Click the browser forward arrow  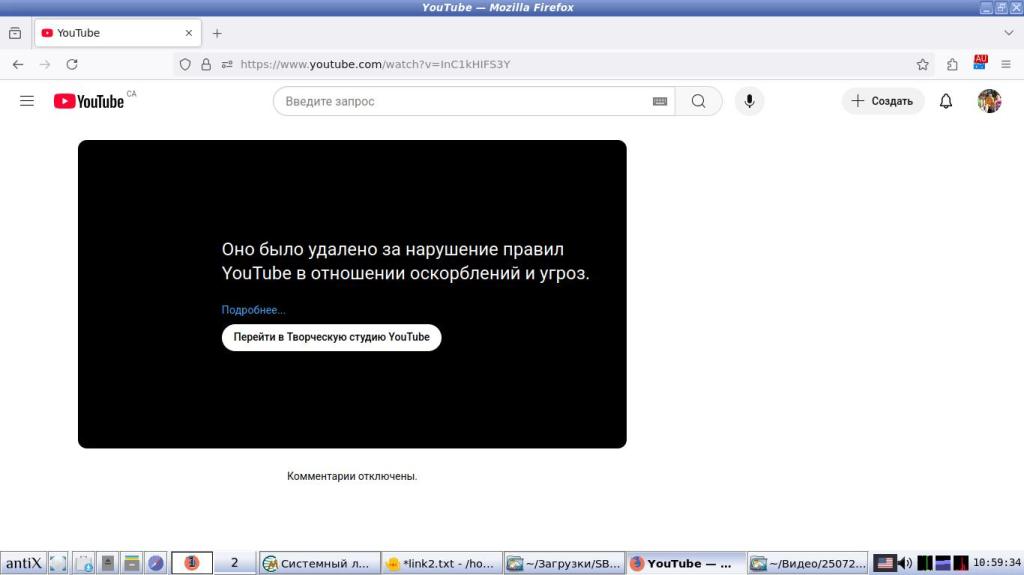tap(44, 64)
